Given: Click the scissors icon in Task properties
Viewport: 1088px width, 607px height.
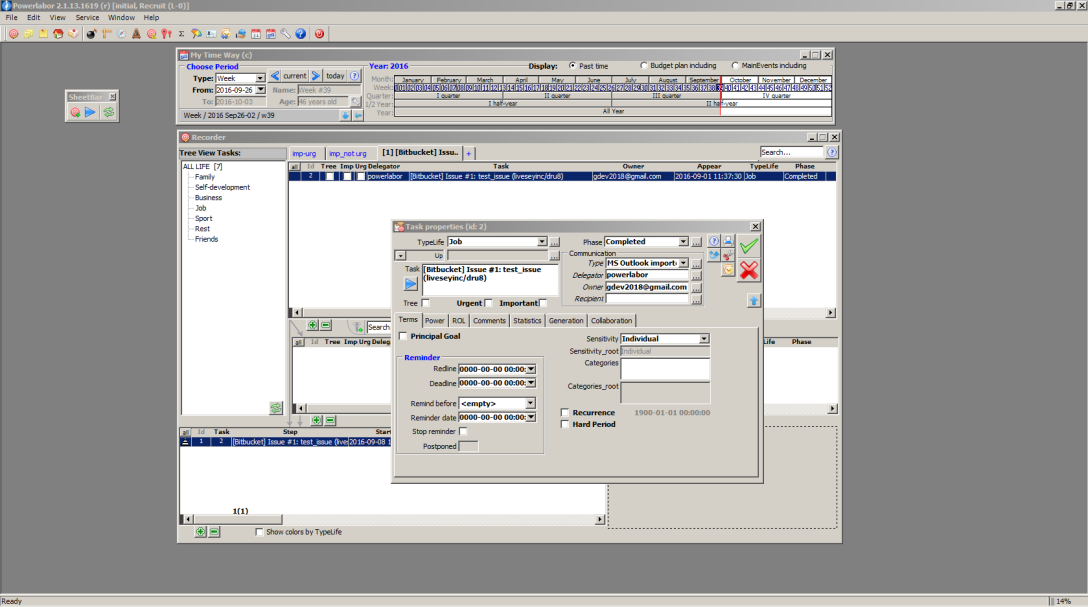Looking at the screenshot, I should tap(728, 255).
